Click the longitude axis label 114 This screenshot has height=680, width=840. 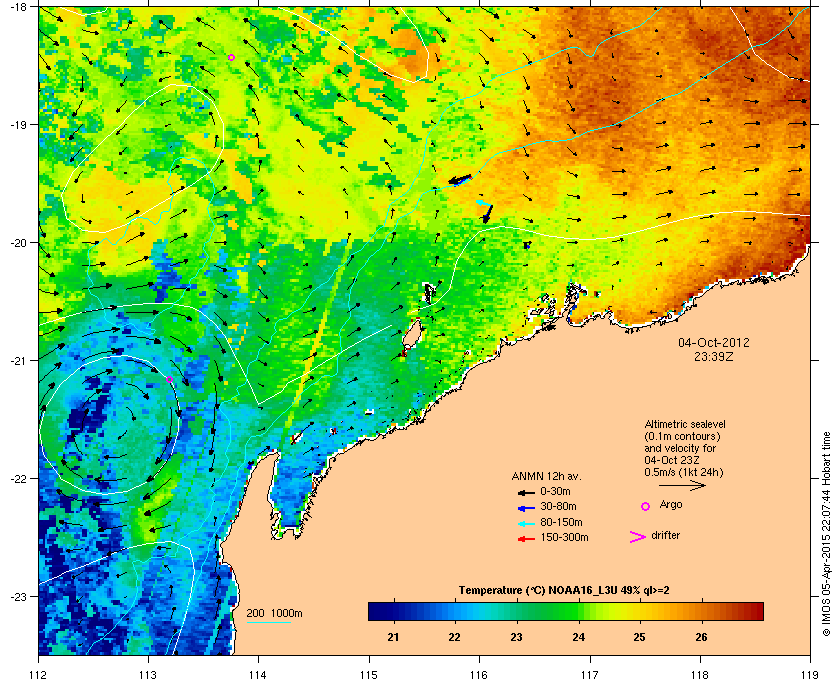pyautogui.click(x=258, y=674)
